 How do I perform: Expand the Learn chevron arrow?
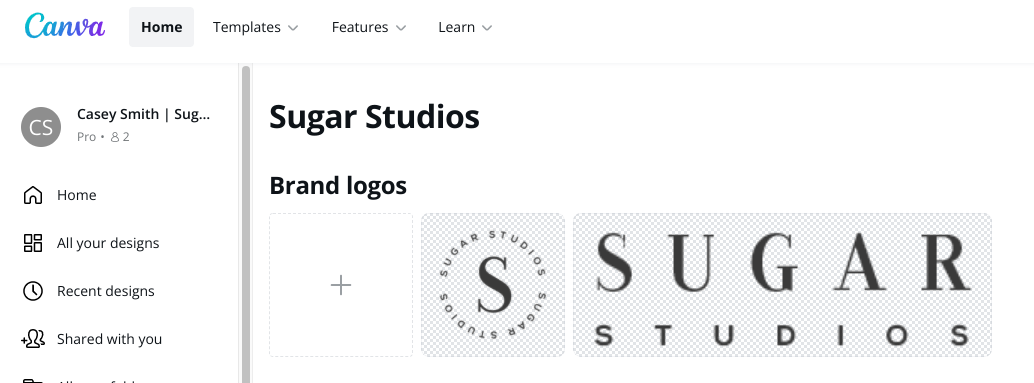coord(487,28)
